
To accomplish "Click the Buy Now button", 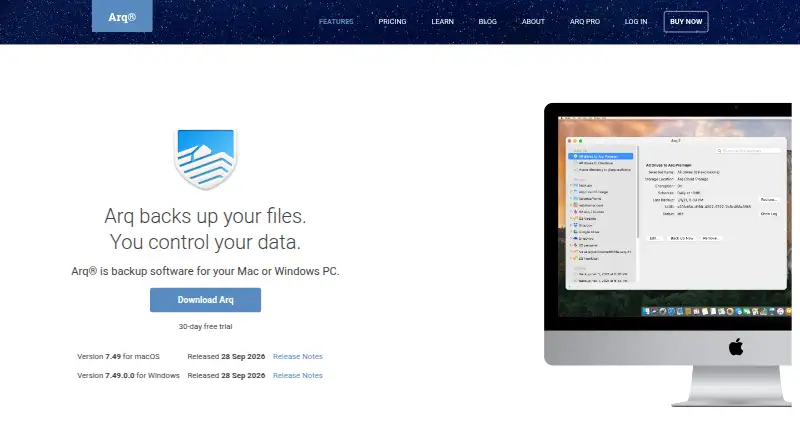I will [686, 21].
